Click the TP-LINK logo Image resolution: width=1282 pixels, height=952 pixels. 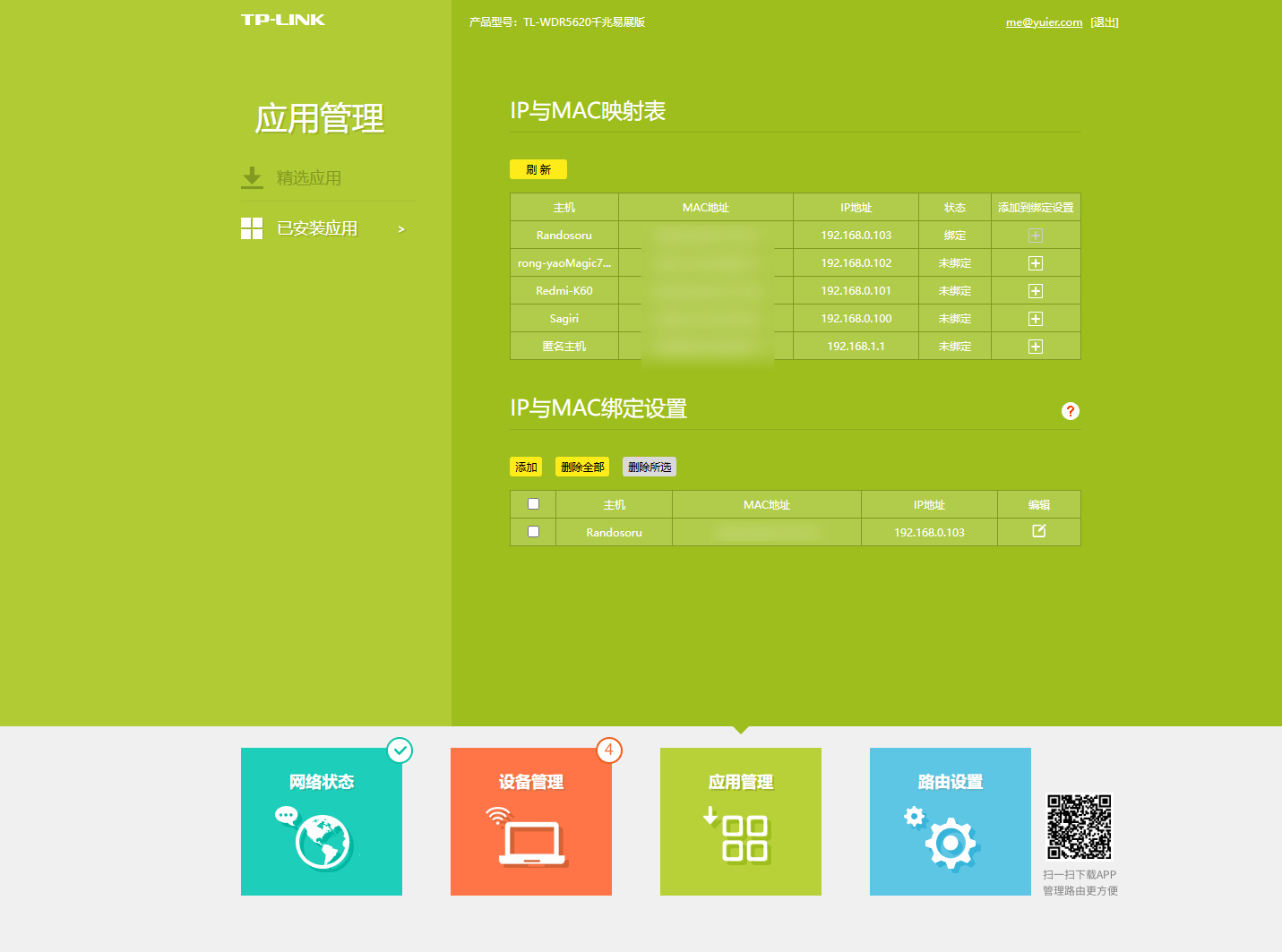282,20
